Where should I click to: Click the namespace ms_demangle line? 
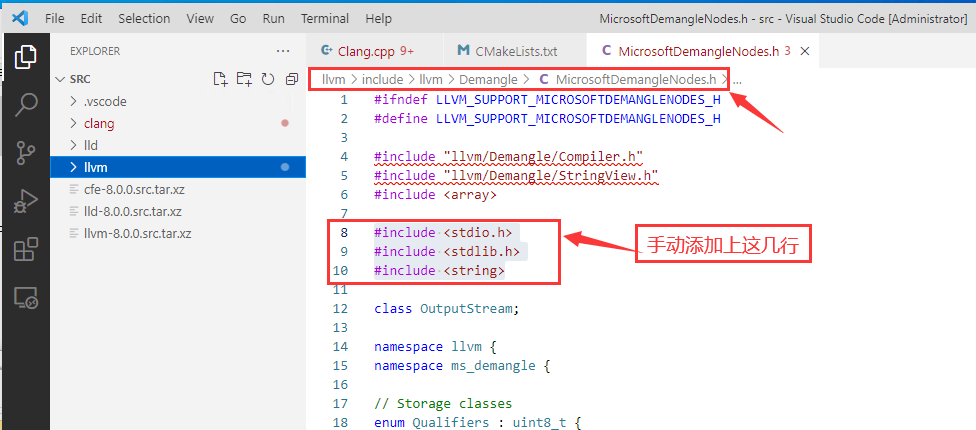(x=462, y=365)
